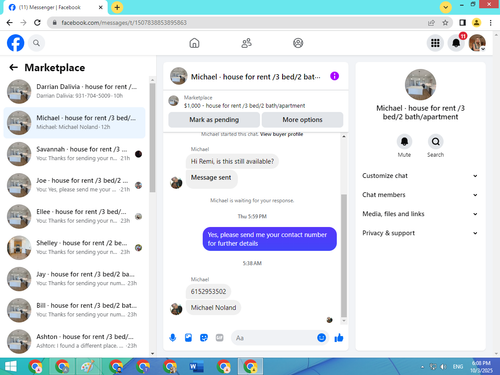Open the Groups icon in top navigation
The image size is (500, 375).
tap(298, 43)
